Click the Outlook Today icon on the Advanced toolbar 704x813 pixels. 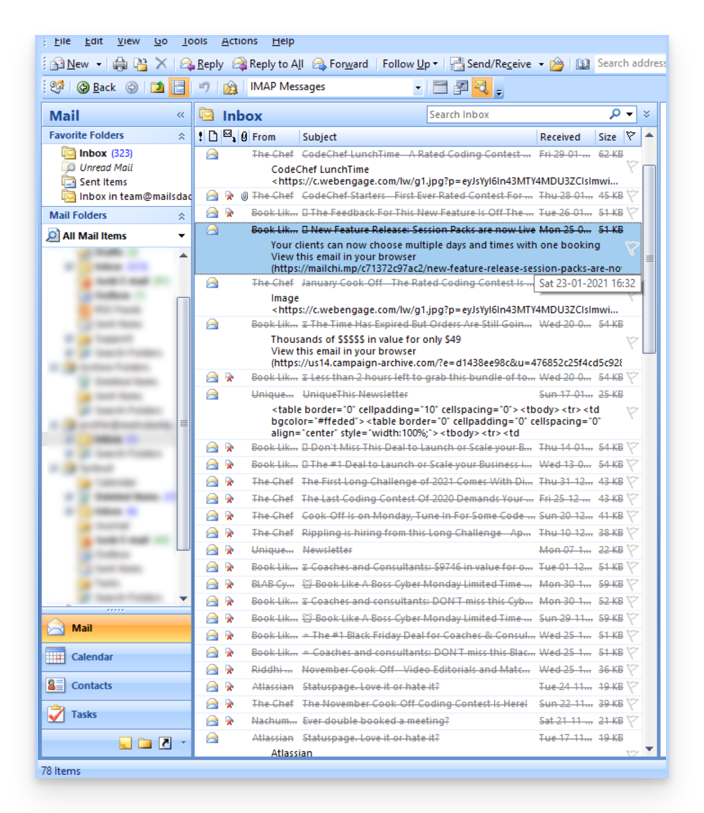click(x=57, y=87)
